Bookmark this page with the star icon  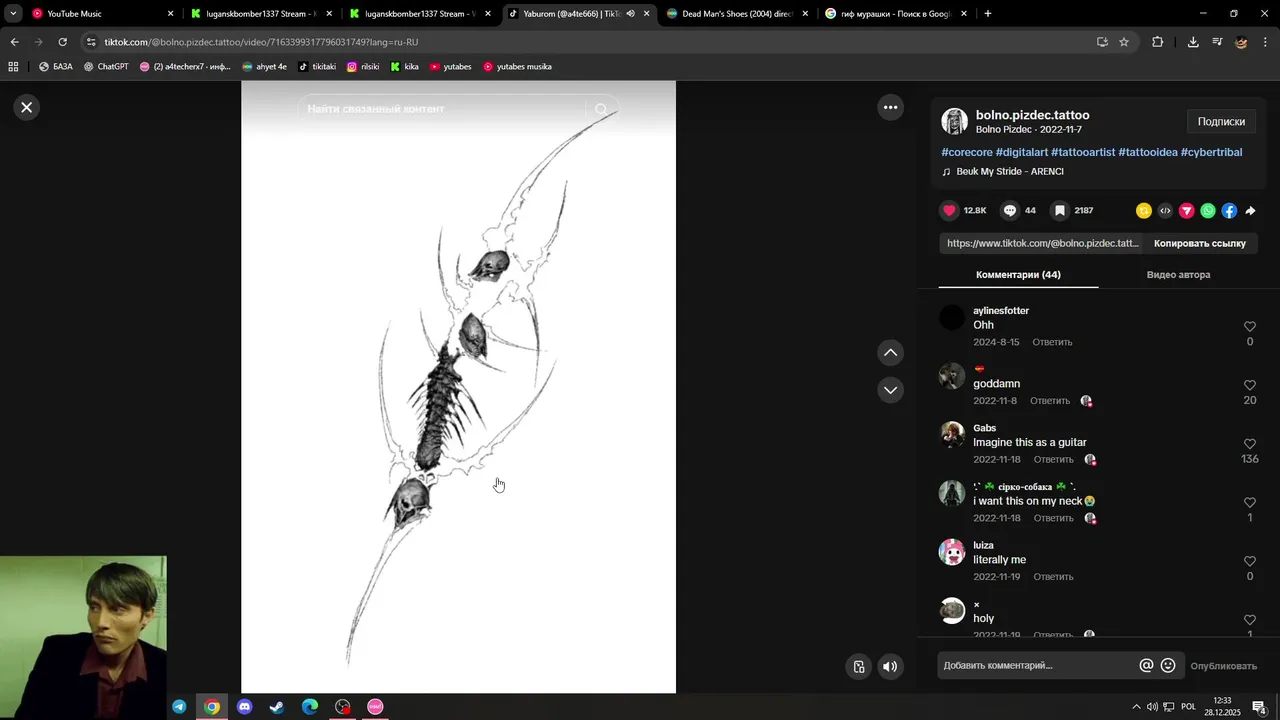pyautogui.click(x=1124, y=42)
